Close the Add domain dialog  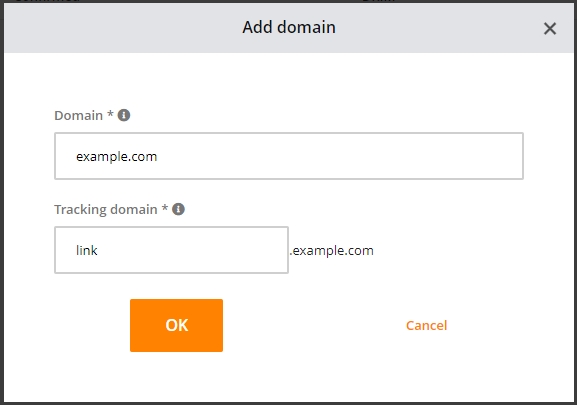pyautogui.click(x=550, y=28)
